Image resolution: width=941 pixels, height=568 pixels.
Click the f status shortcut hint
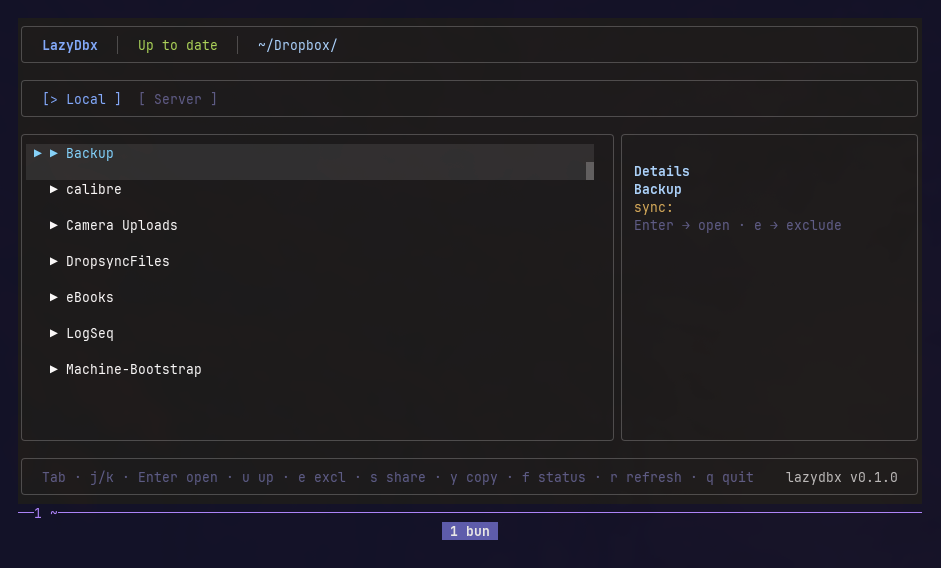point(553,477)
